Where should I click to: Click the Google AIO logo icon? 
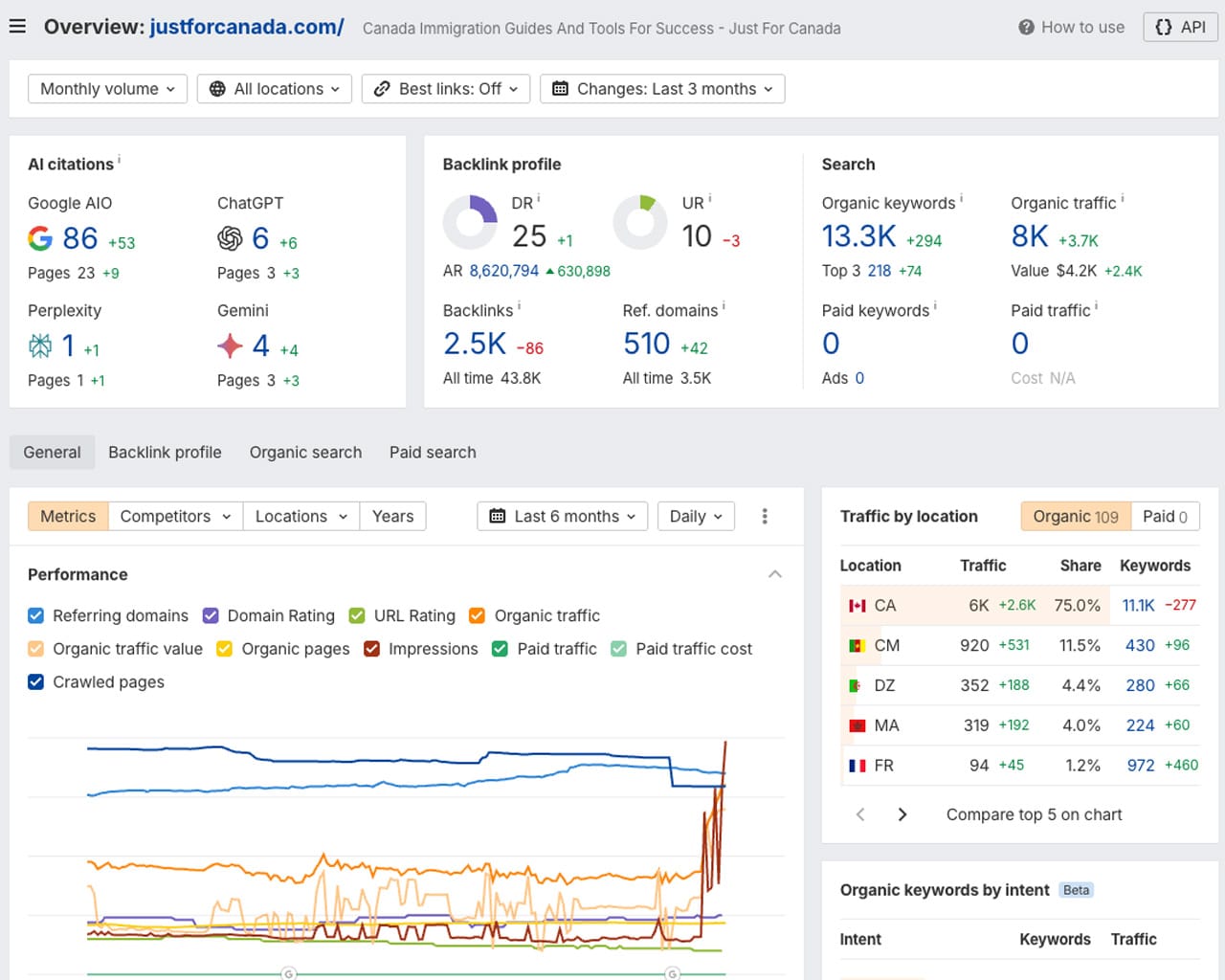(x=40, y=238)
